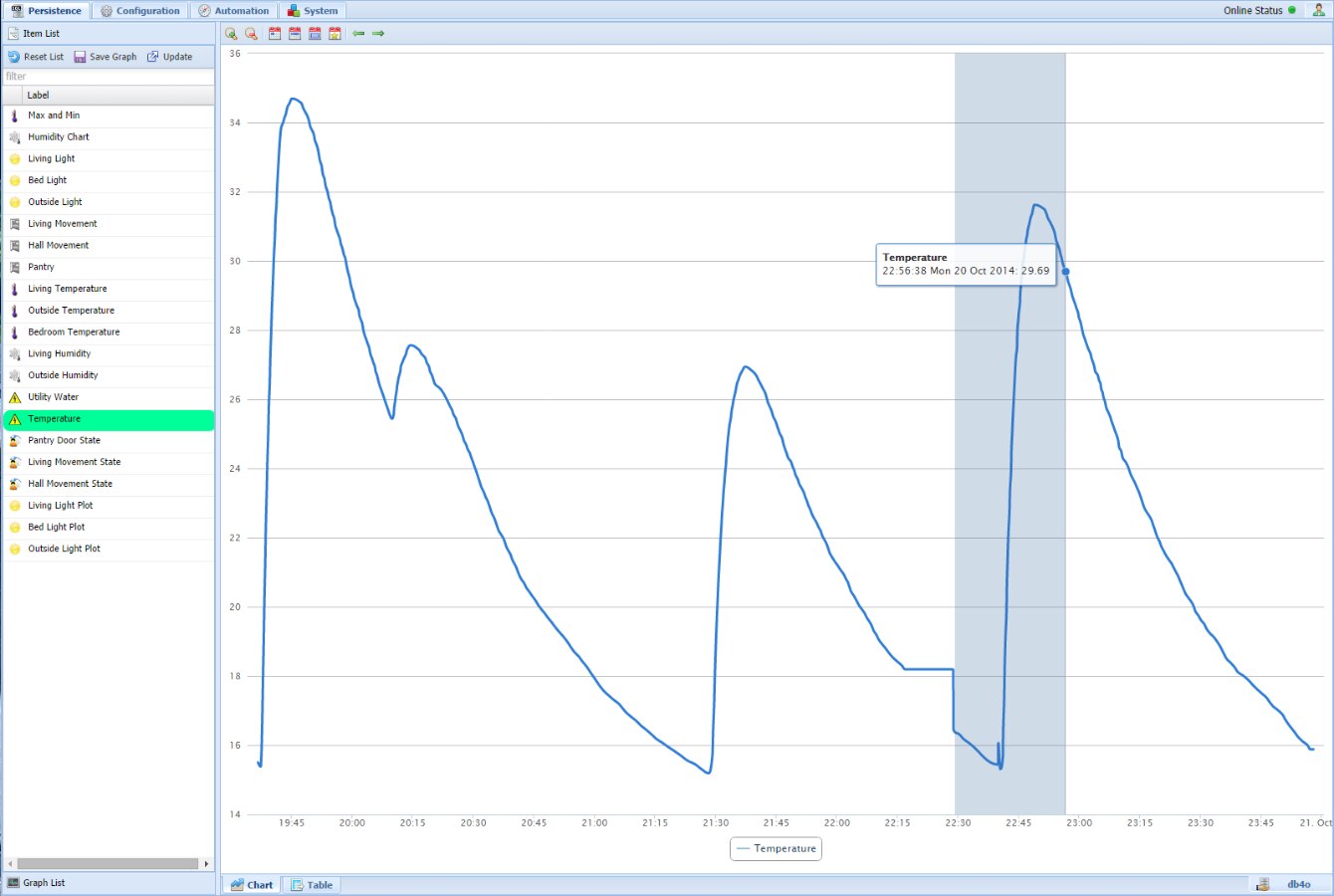
Task: Click the Online Status label
Action: (x=1252, y=10)
